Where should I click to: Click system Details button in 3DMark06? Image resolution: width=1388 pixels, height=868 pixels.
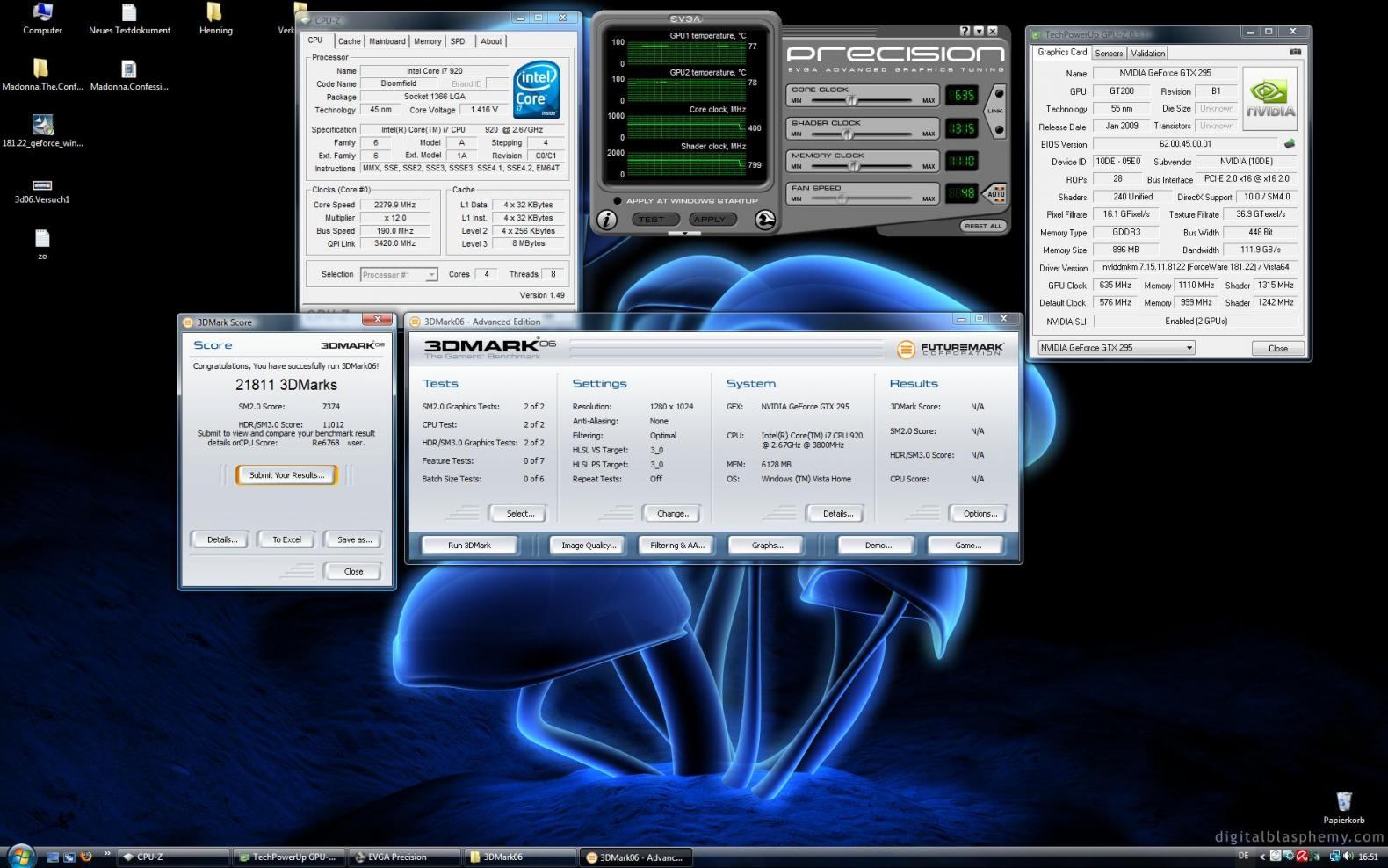[x=837, y=514]
